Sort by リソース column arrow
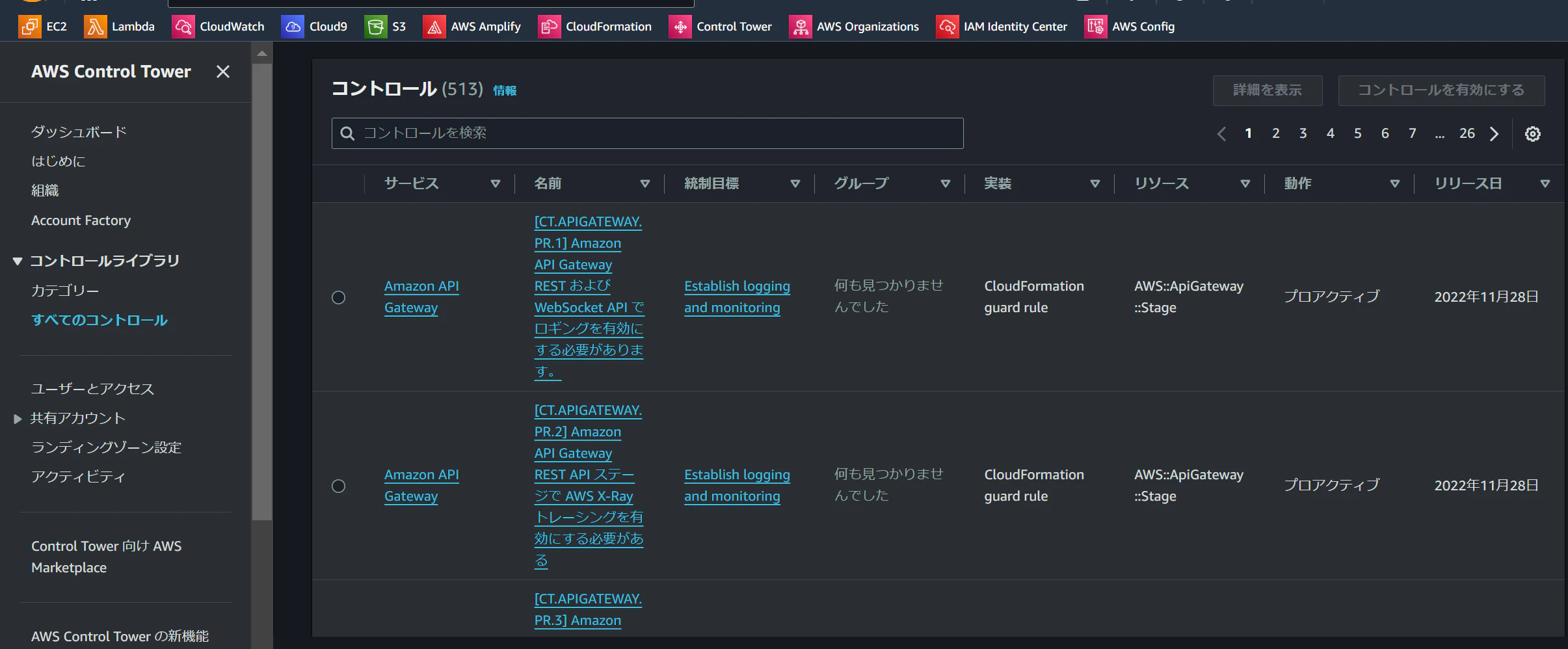Screen dimensions: 1568x649 (1245, 184)
